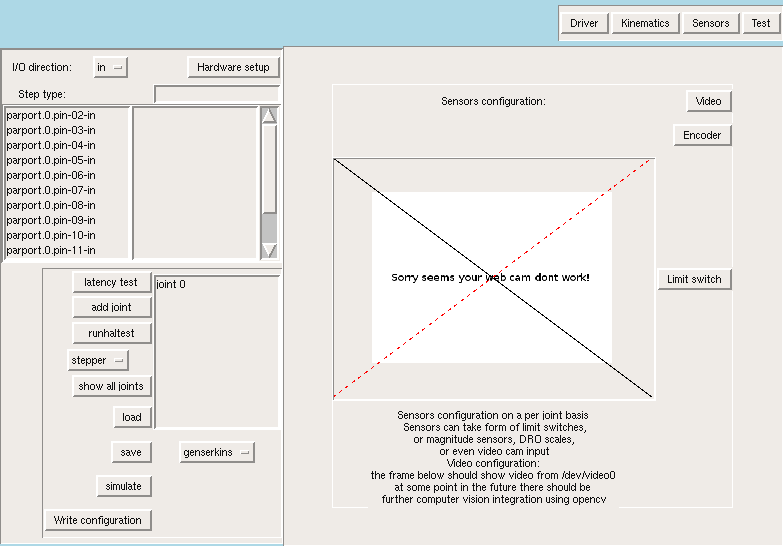Open the genserkins kinematics dropdown
The height and width of the screenshot is (546, 783).
point(217,452)
